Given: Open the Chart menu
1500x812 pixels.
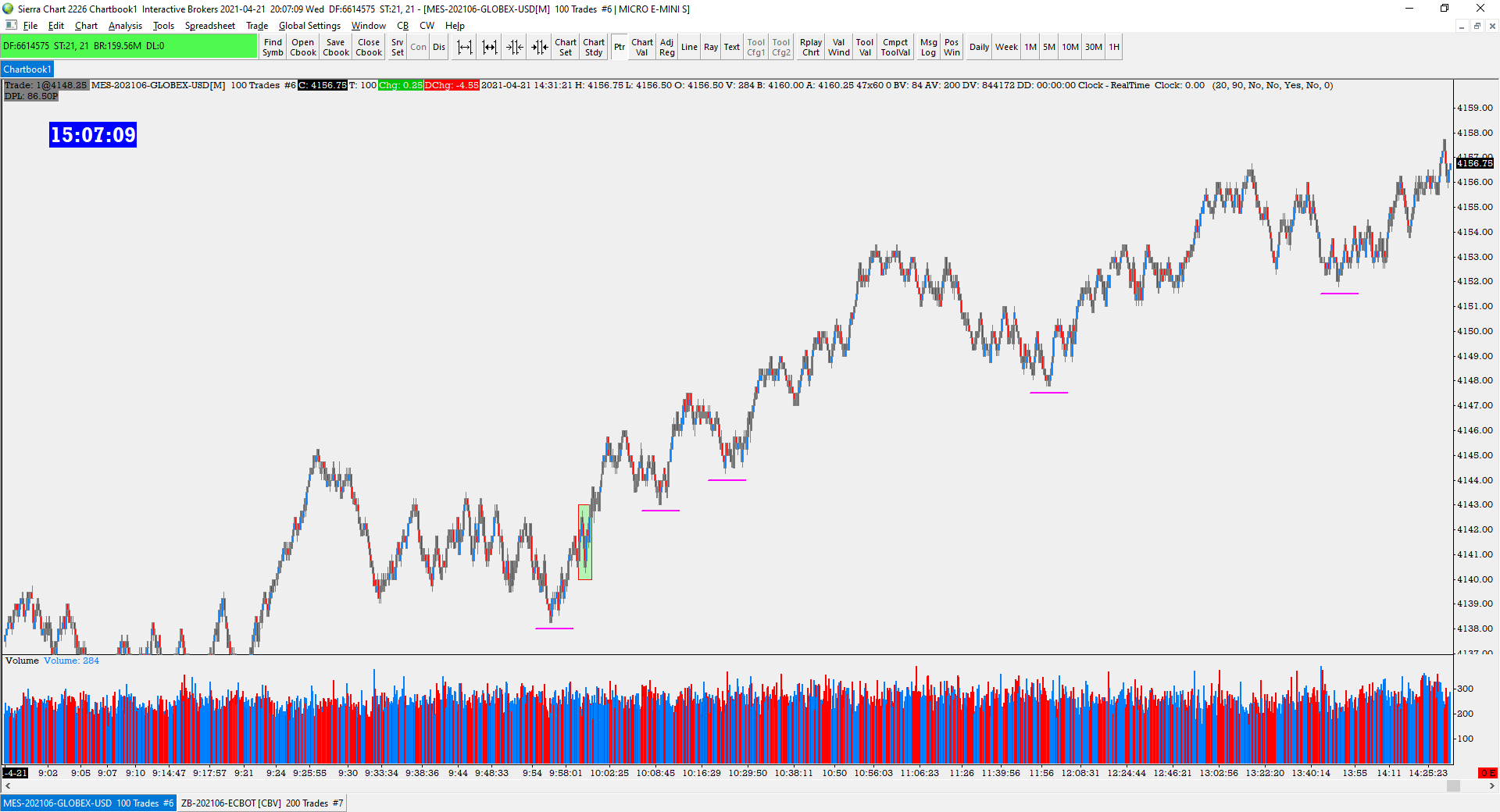Looking at the screenshot, I should tap(86, 26).
